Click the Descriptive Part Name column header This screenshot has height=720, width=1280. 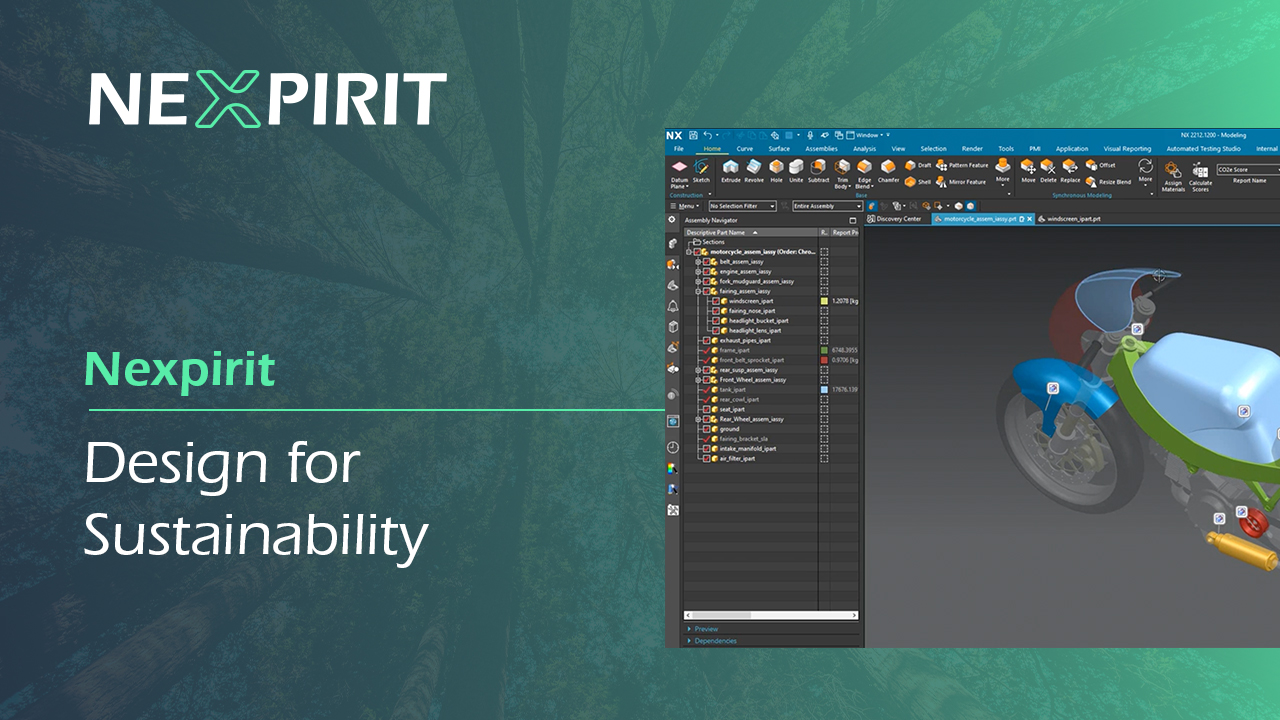pyautogui.click(x=750, y=232)
